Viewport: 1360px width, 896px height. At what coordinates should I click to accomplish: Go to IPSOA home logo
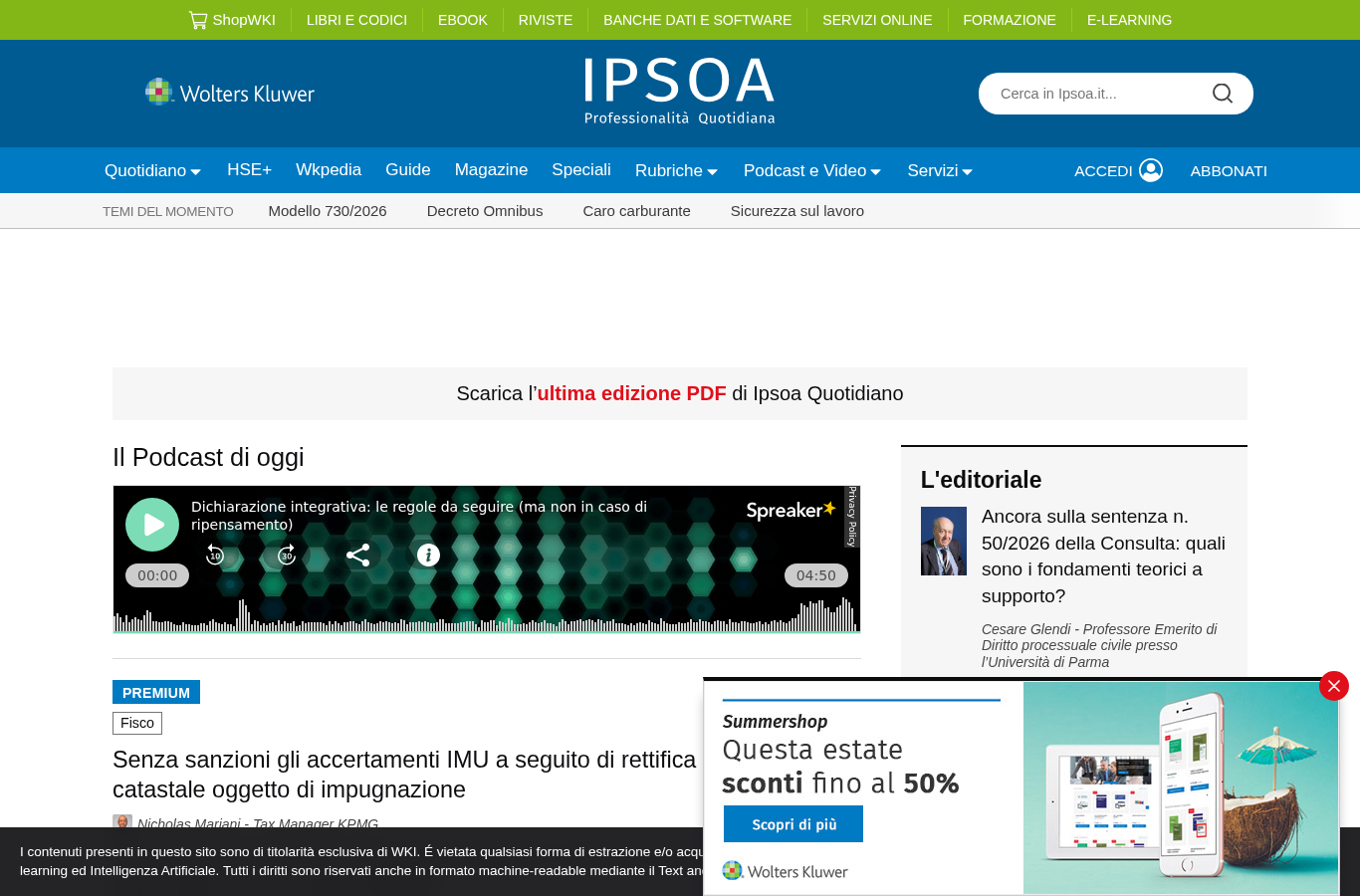(x=679, y=91)
